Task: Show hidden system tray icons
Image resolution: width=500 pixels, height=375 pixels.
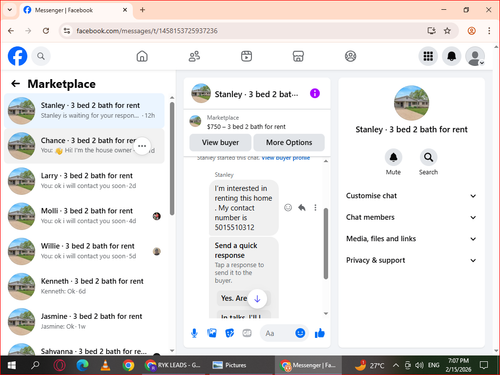Action: (395, 365)
